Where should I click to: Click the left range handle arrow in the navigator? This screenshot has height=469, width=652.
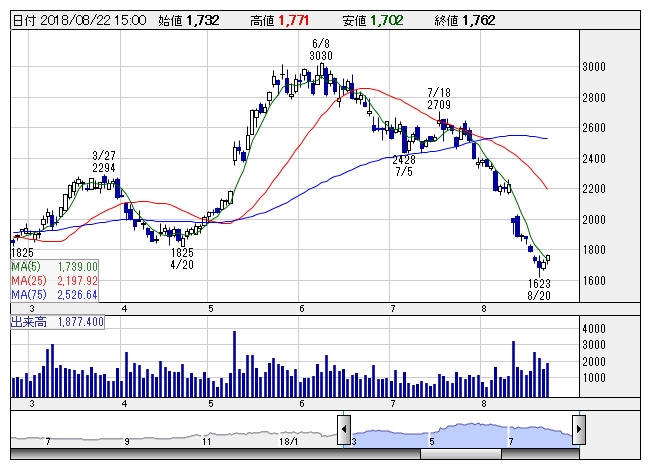(x=344, y=429)
